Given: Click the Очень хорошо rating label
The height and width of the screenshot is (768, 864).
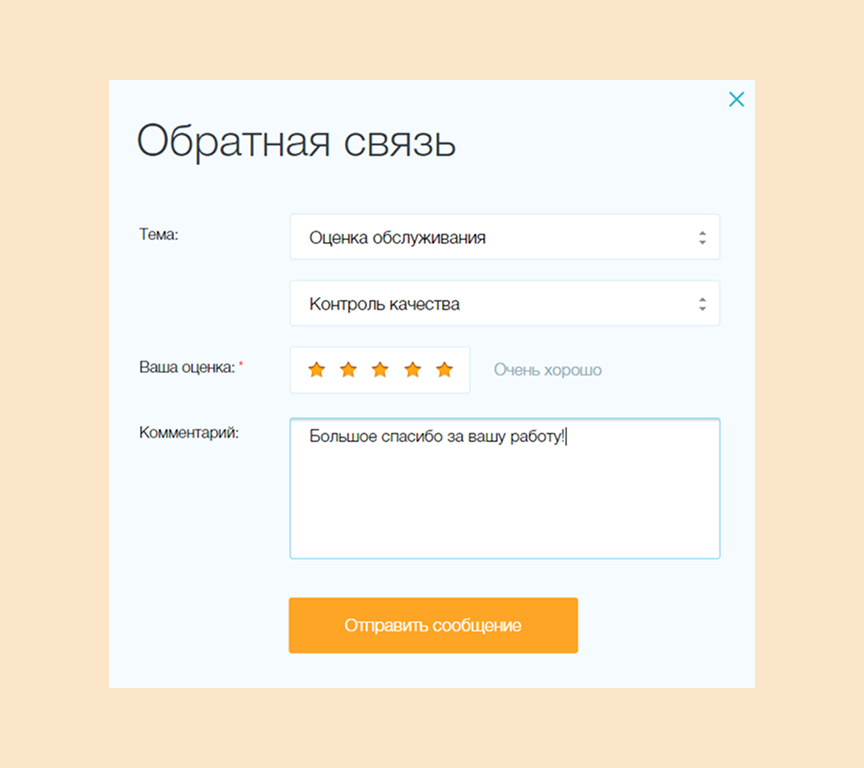Looking at the screenshot, I should [x=546, y=369].
